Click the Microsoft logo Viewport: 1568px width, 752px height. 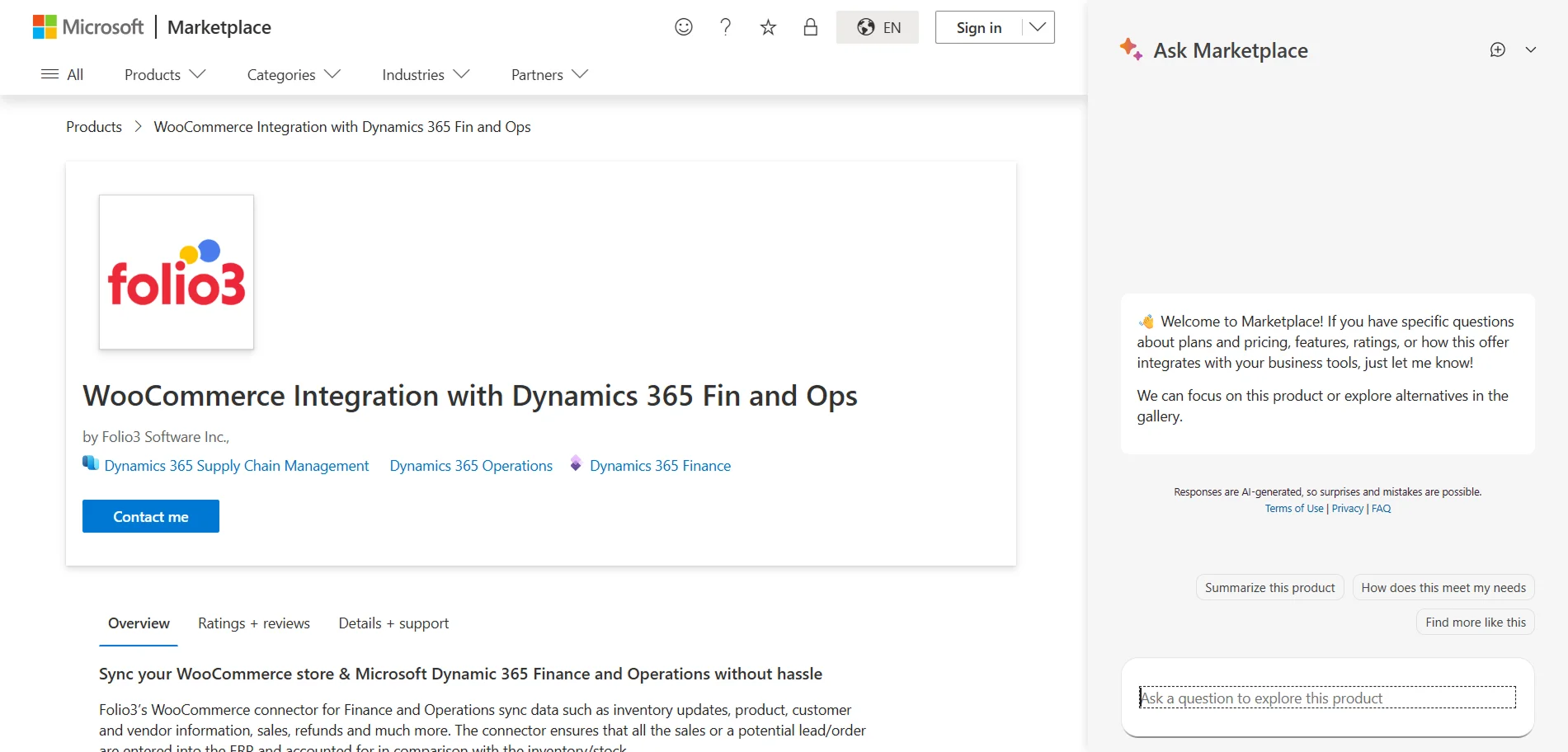coord(88,27)
